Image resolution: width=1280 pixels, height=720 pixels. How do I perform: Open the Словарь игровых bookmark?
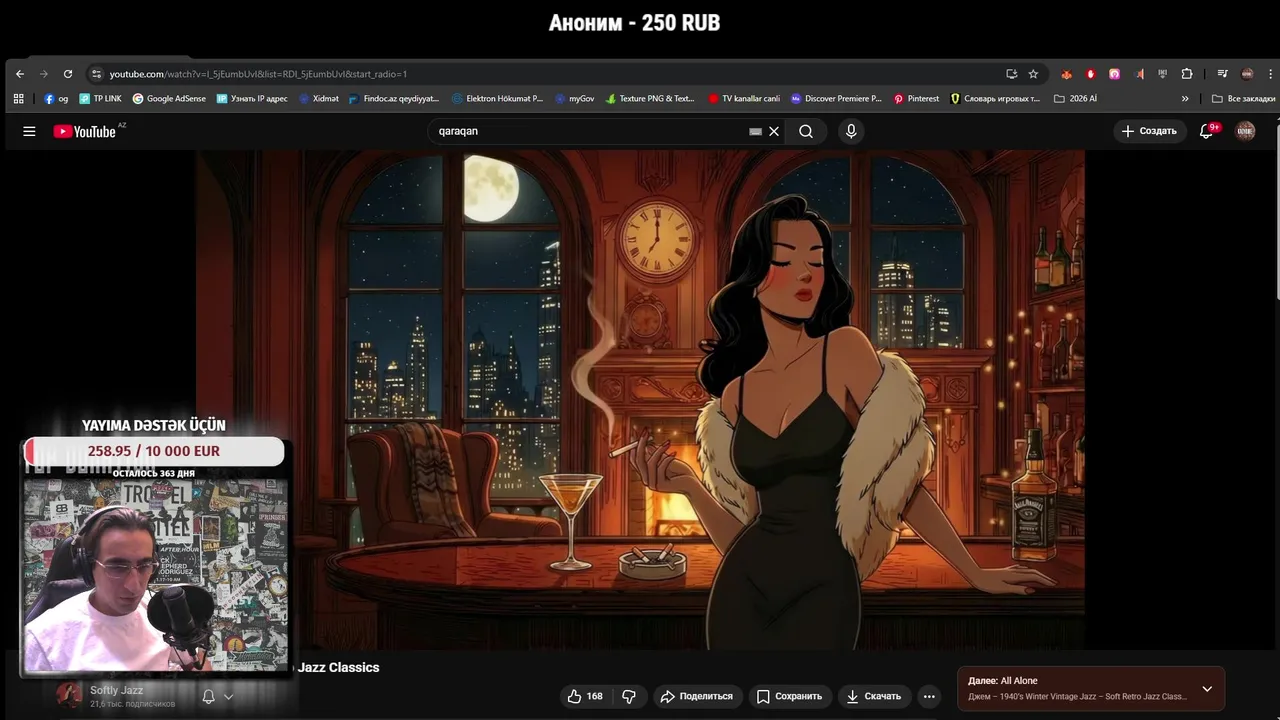[x=995, y=99]
